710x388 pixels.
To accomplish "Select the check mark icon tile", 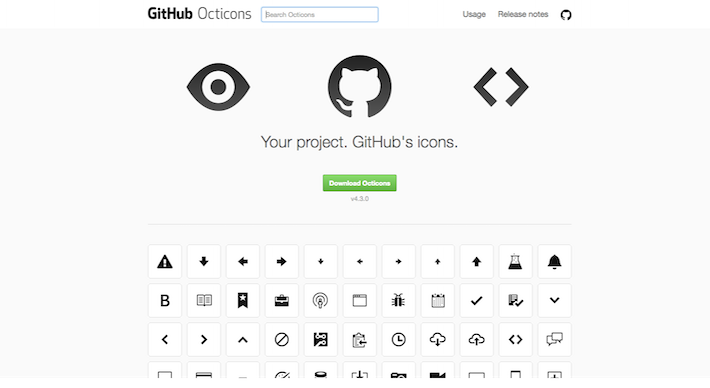I will click(x=476, y=301).
